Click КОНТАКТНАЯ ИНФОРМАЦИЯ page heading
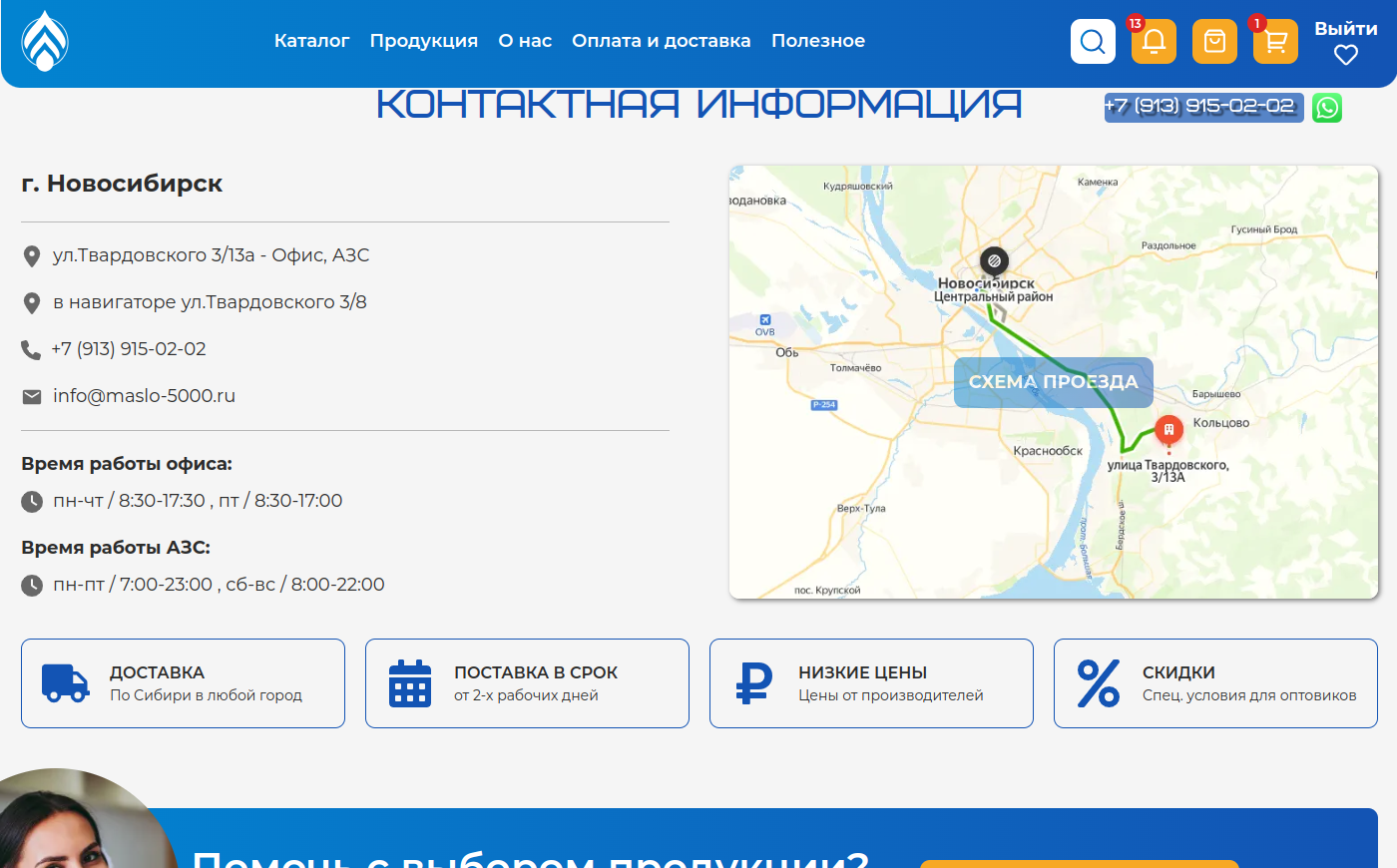 coord(699,104)
